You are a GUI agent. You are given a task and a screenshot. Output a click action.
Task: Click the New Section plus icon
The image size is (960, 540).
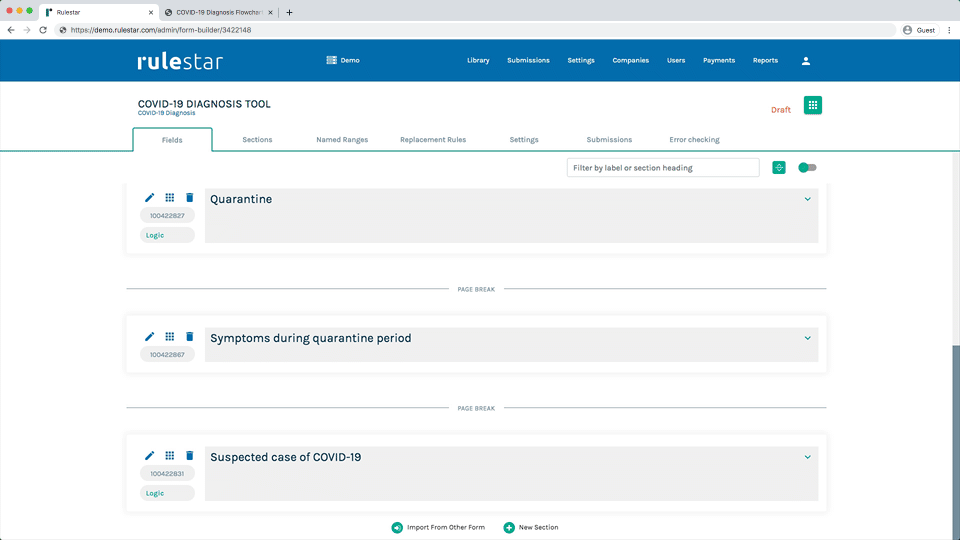pyautogui.click(x=509, y=527)
